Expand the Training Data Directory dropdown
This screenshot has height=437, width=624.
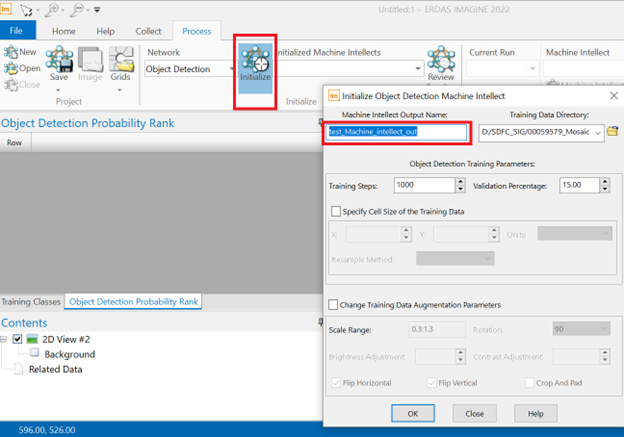pyautogui.click(x=598, y=132)
